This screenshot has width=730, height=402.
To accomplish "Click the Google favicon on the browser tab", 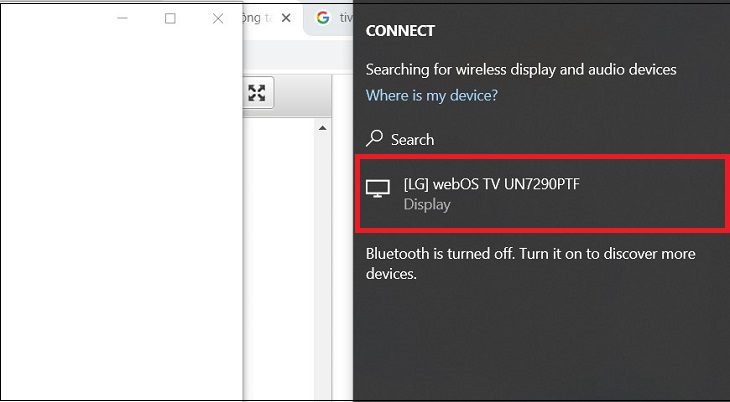I will click(323, 18).
